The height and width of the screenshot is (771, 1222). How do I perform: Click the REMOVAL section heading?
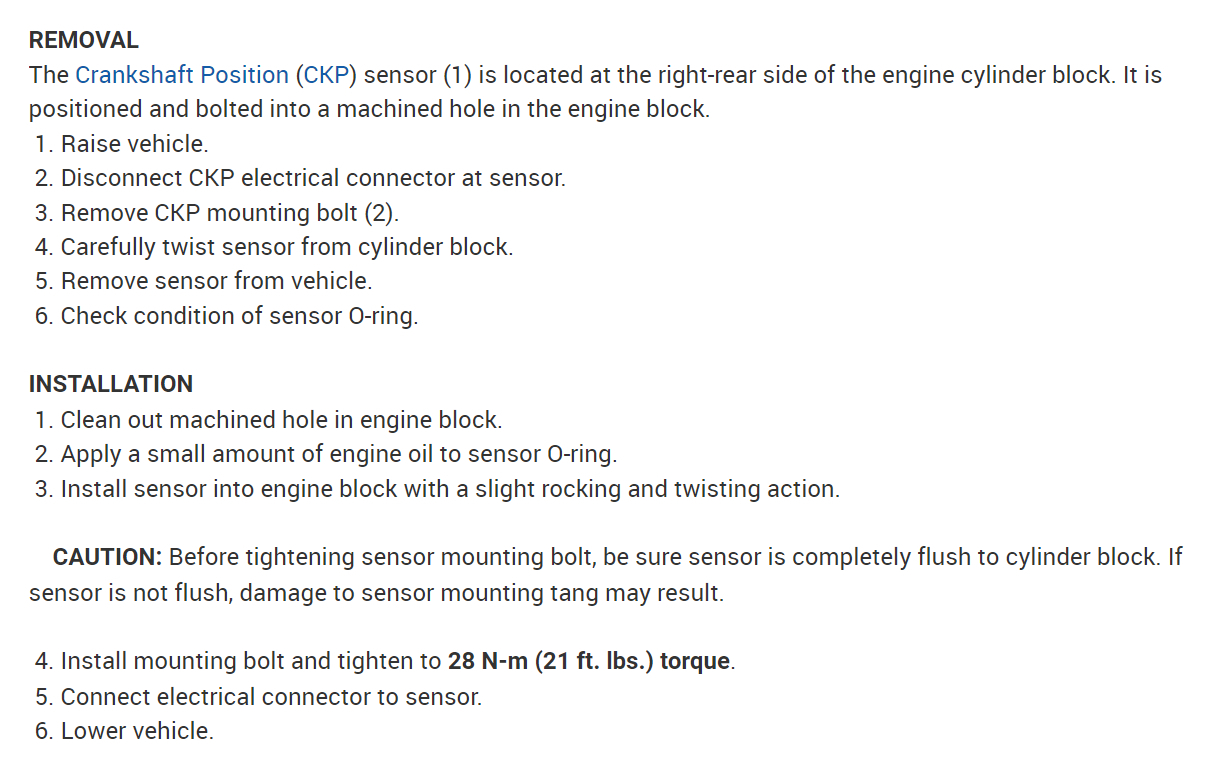tap(83, 41)
